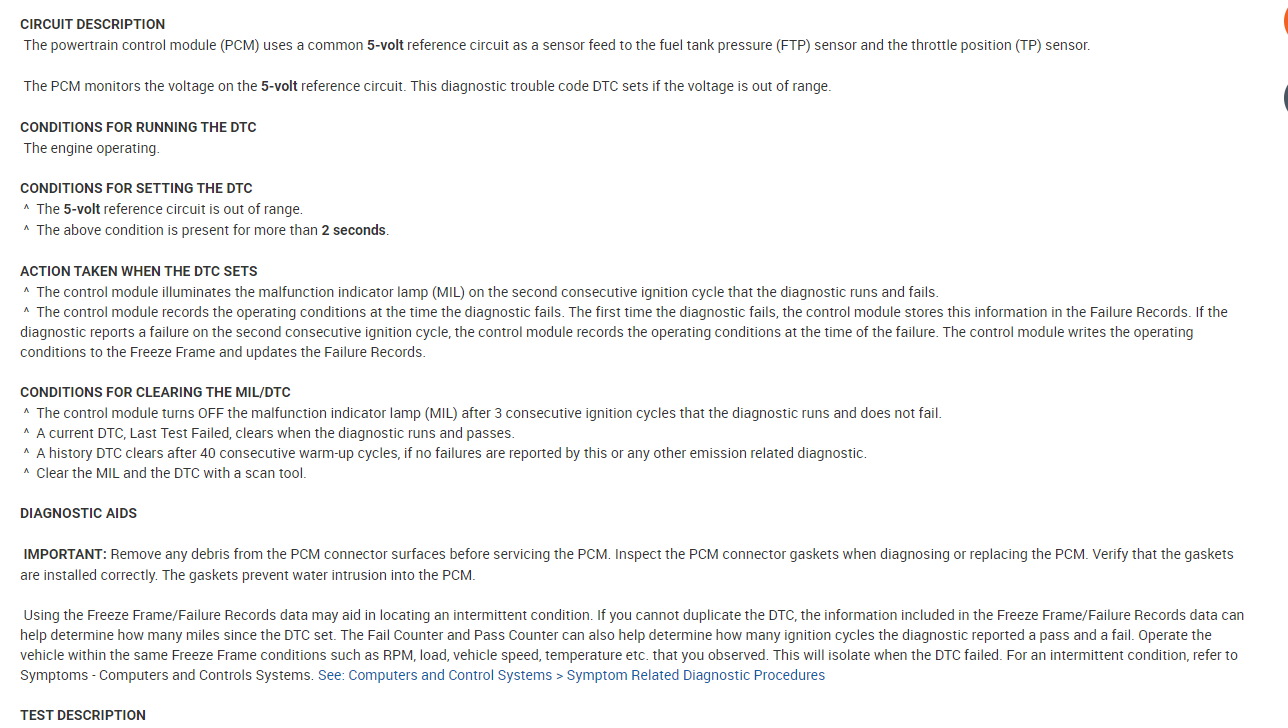This screenshot has height=728, width=1288.
Task: Click "The engine operating." line
Action: (91, 148)
